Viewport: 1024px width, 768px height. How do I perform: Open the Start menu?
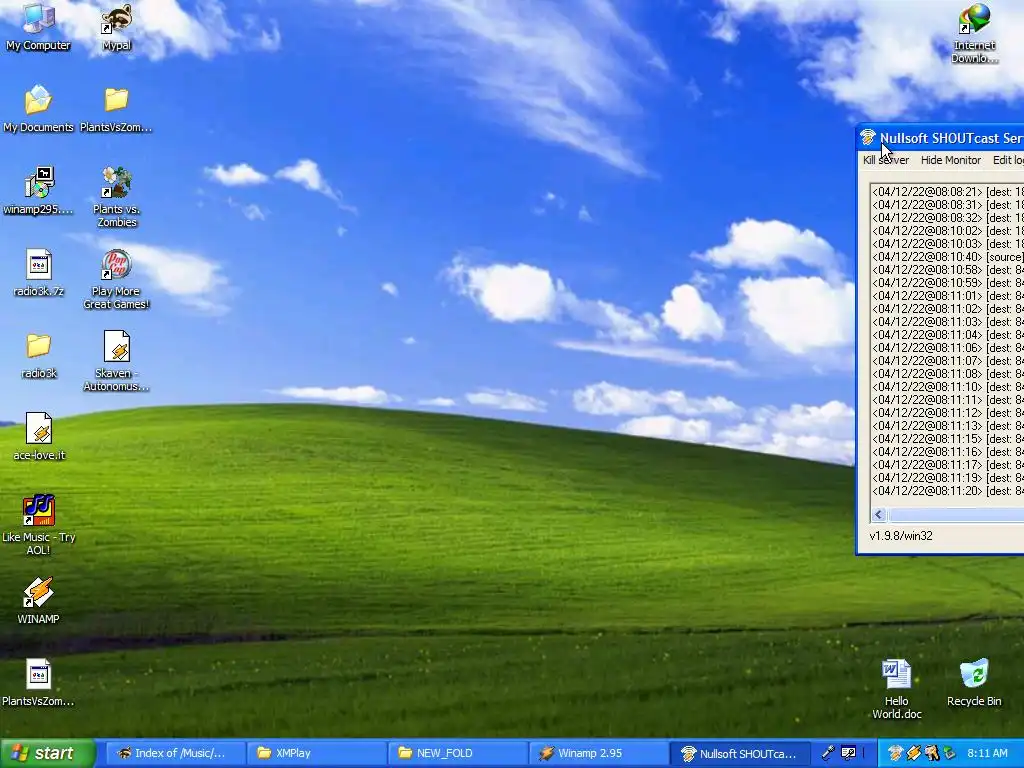pos(47,753)
